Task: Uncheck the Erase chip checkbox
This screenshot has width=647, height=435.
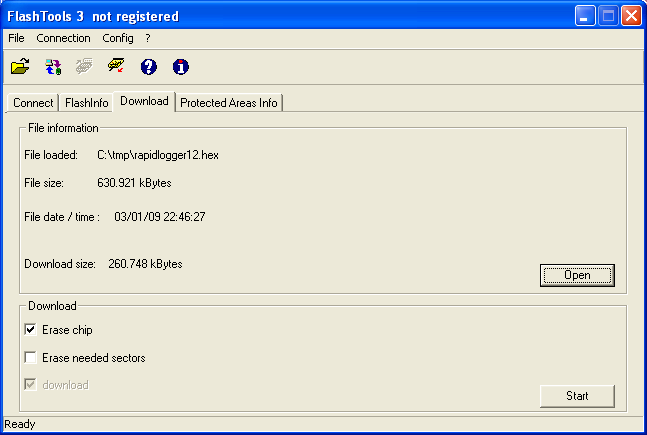Action: (31, 330)
